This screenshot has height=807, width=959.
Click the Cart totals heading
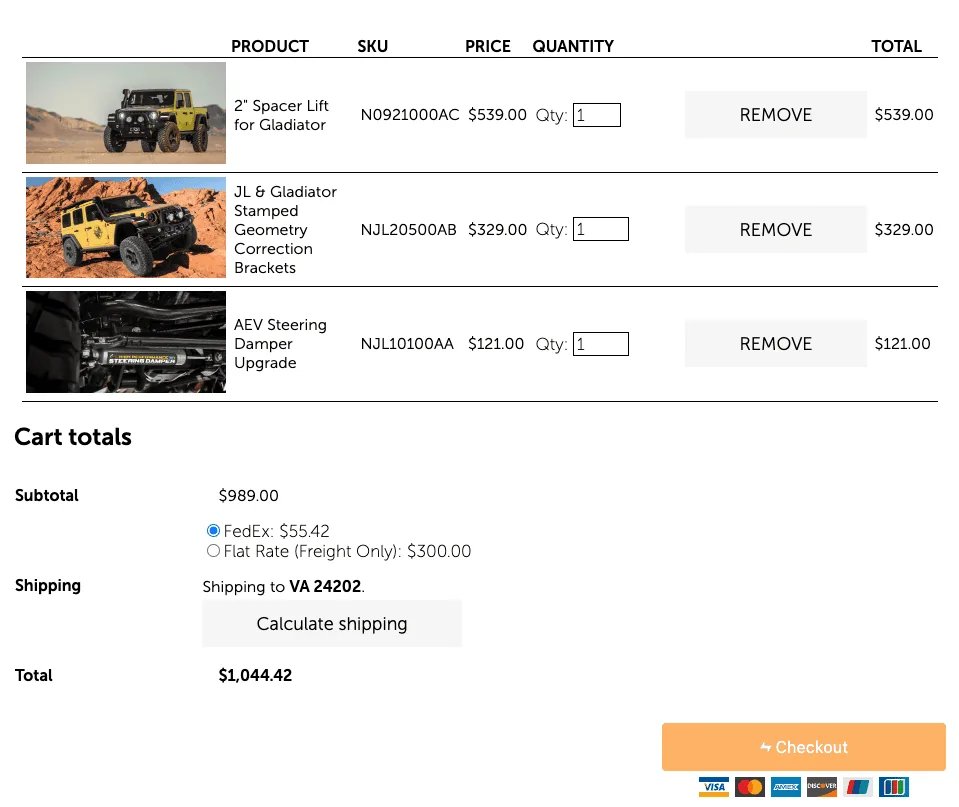(73, 437)
